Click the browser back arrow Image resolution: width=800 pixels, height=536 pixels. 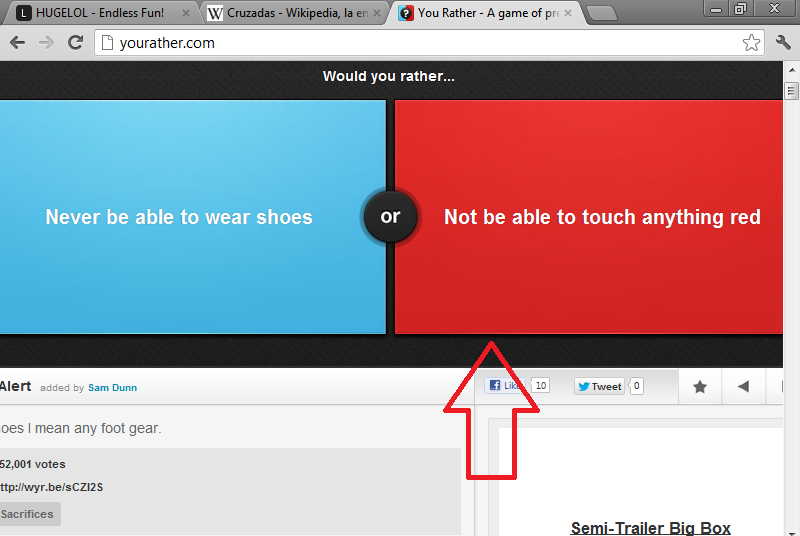click(17, 43)
